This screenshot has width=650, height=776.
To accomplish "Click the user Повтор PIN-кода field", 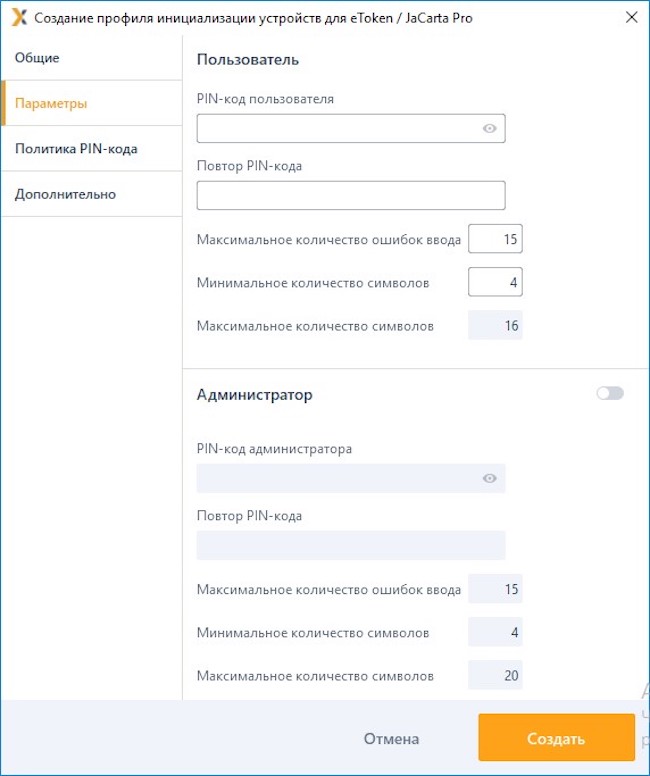I will pos(351,196).
